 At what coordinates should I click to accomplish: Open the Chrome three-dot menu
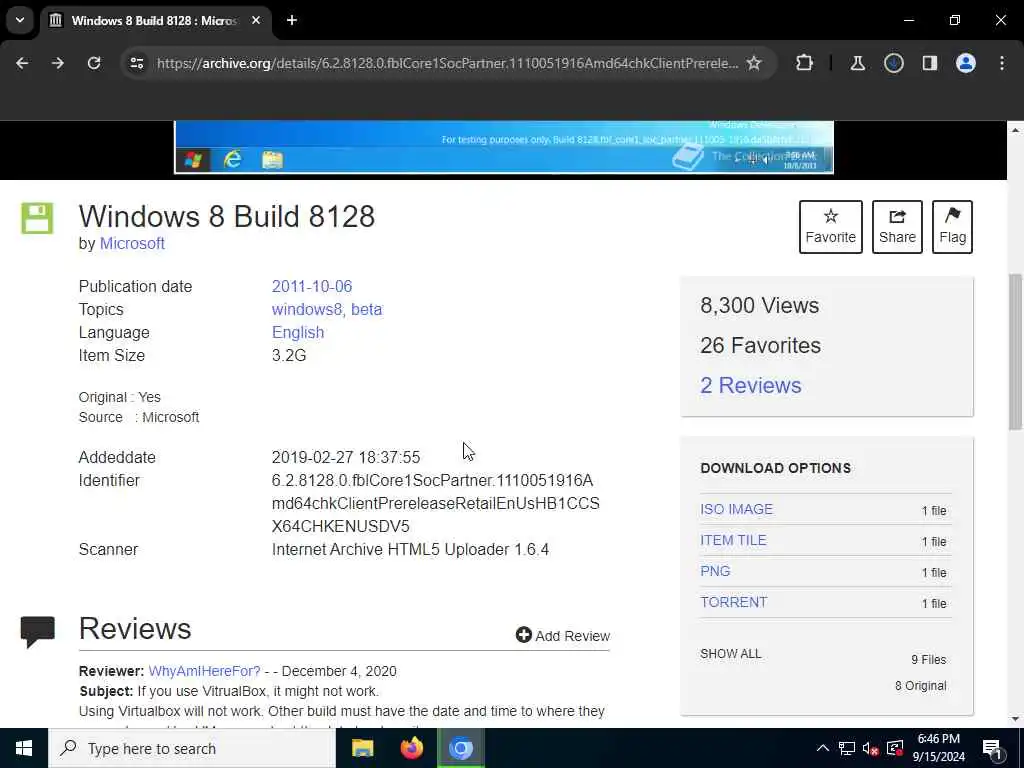pyautogui.click(x=1002, y=63)
